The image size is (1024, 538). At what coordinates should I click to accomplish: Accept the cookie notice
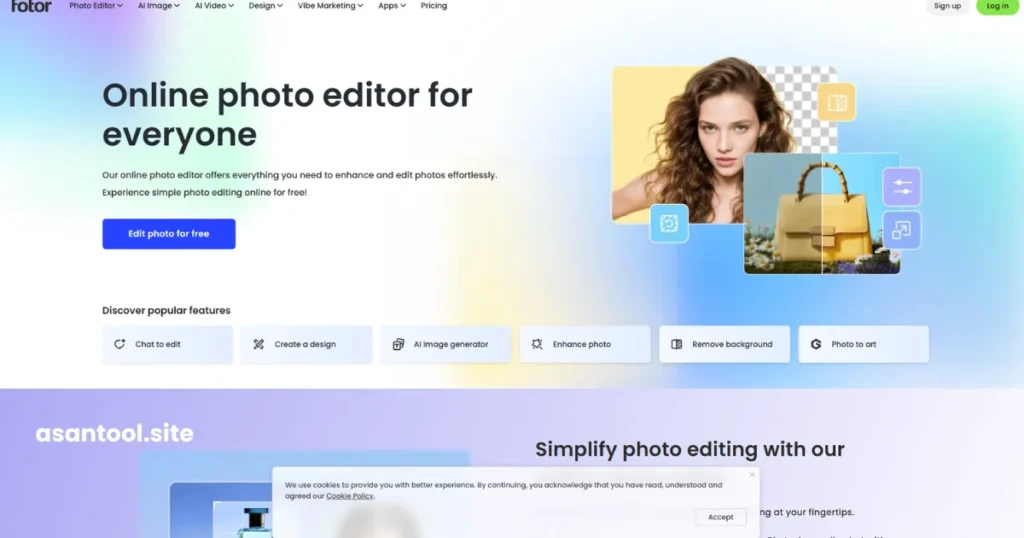tap(720, 516)
